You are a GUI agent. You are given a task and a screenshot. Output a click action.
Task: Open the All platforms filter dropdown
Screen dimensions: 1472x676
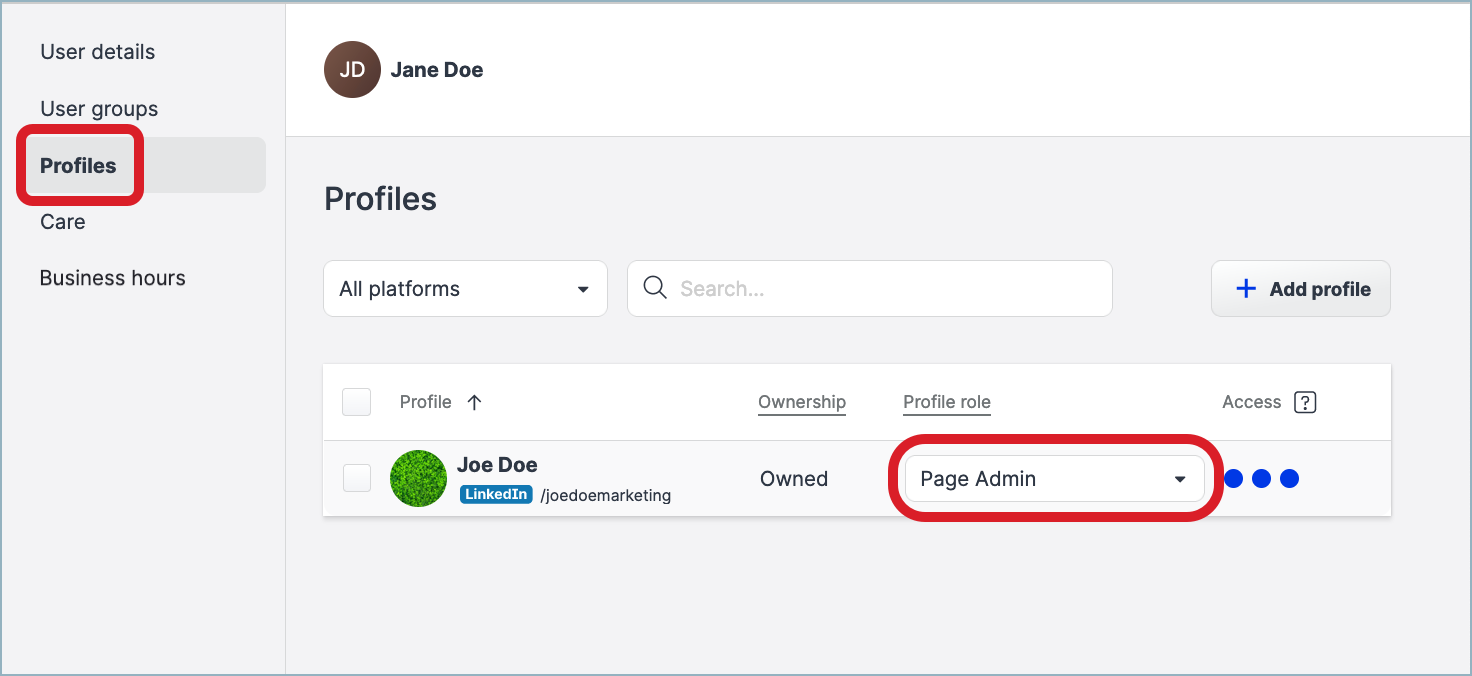click(x=465, y=289)
